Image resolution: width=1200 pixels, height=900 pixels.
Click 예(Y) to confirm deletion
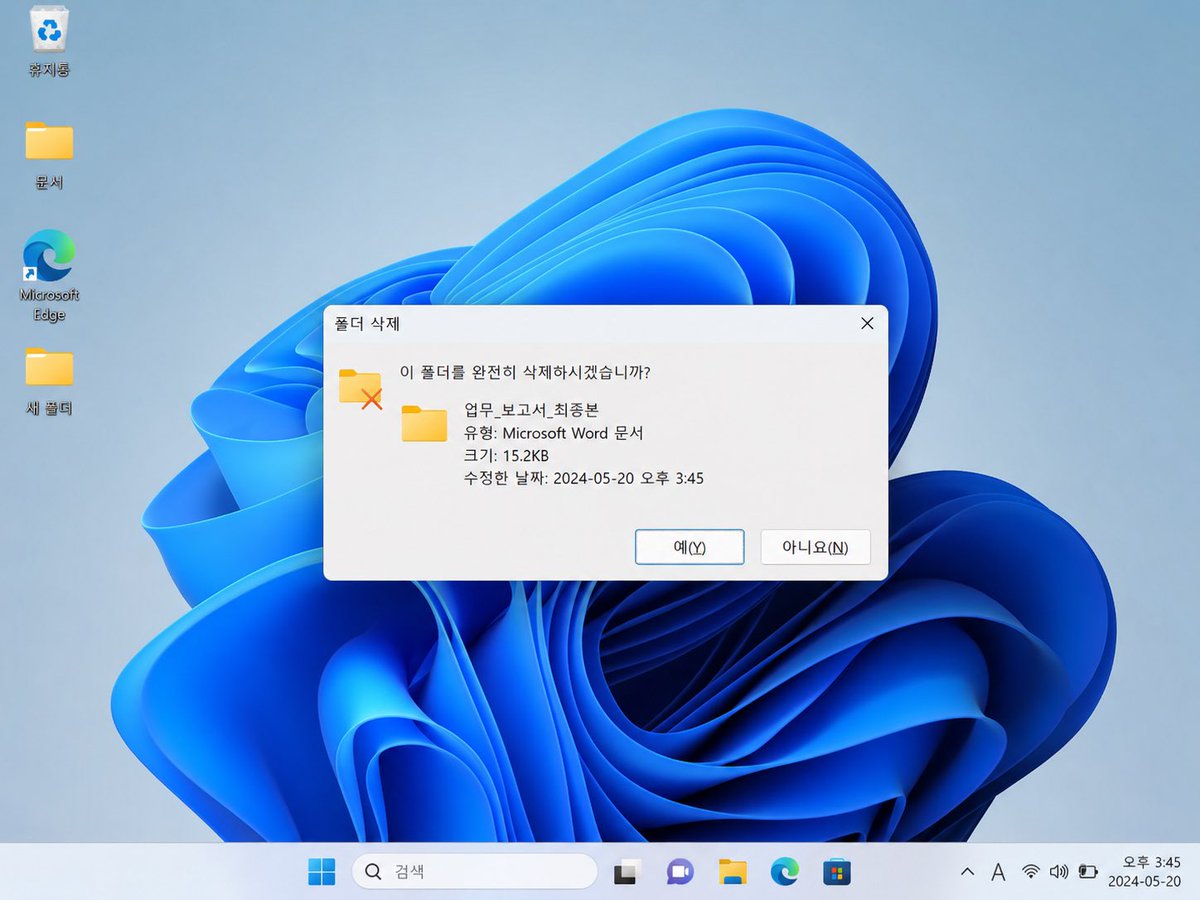[x=689, y=547]
